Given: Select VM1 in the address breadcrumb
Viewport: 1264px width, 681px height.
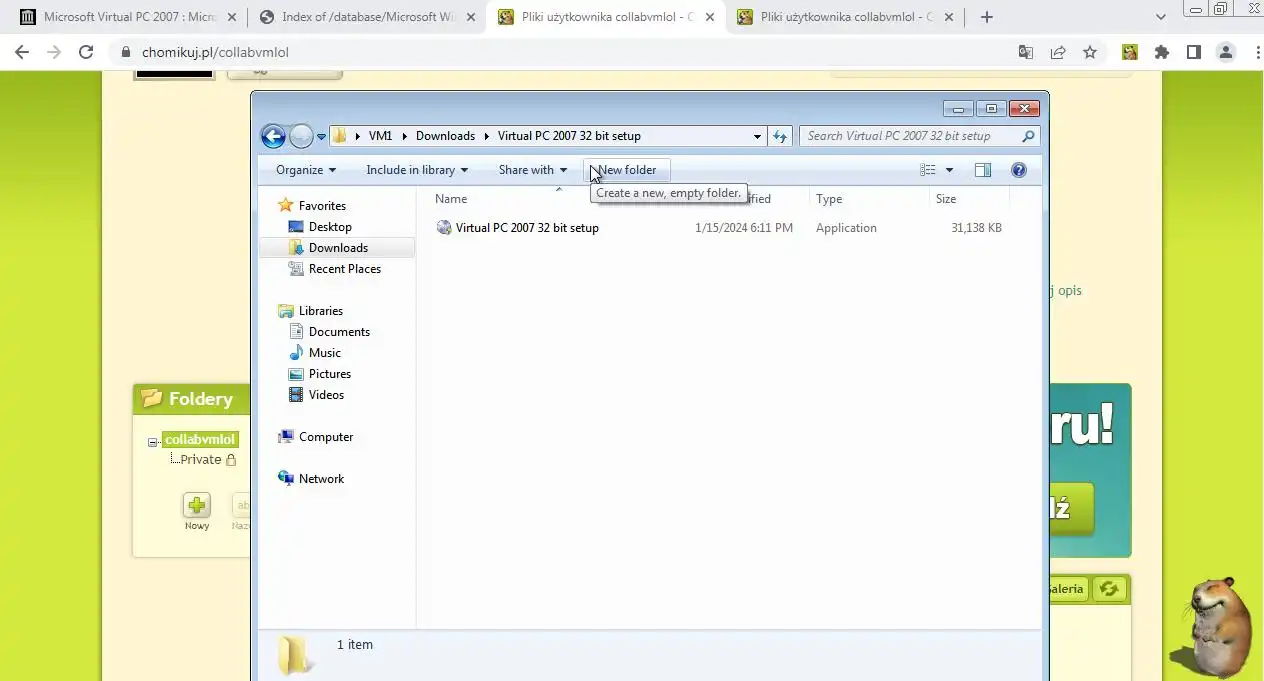Looking at the screenshot, I should (x=380, y=136).
